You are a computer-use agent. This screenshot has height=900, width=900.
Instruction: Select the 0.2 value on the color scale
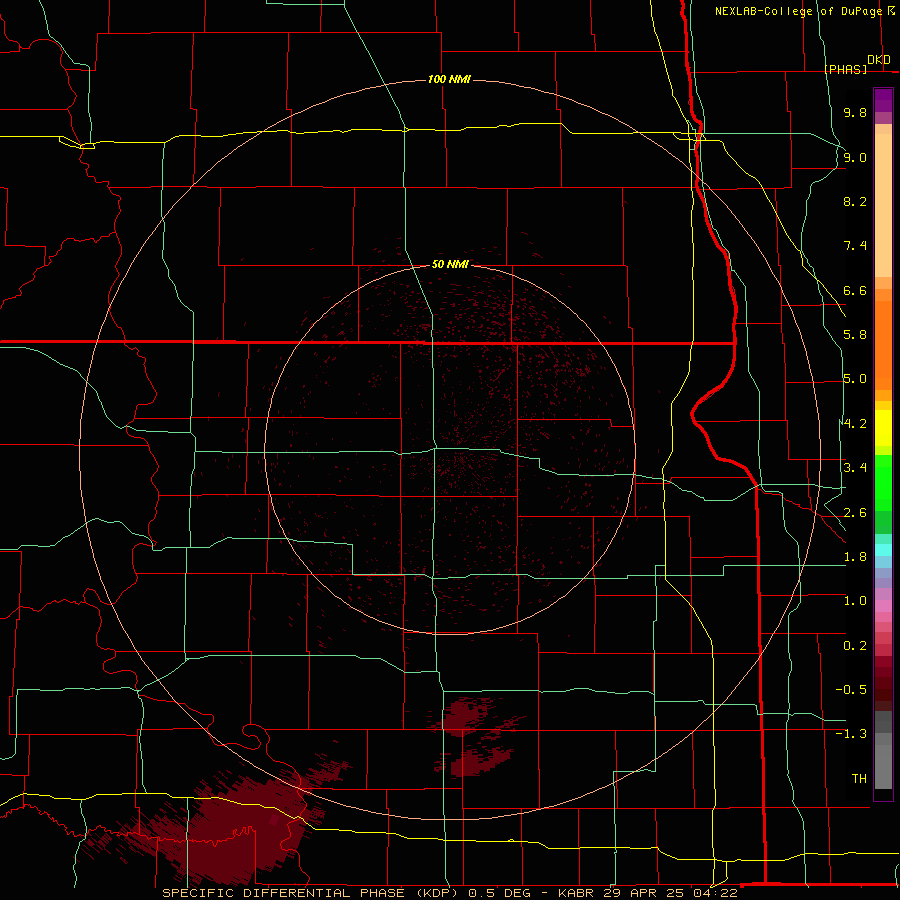[x=855, y=646]
